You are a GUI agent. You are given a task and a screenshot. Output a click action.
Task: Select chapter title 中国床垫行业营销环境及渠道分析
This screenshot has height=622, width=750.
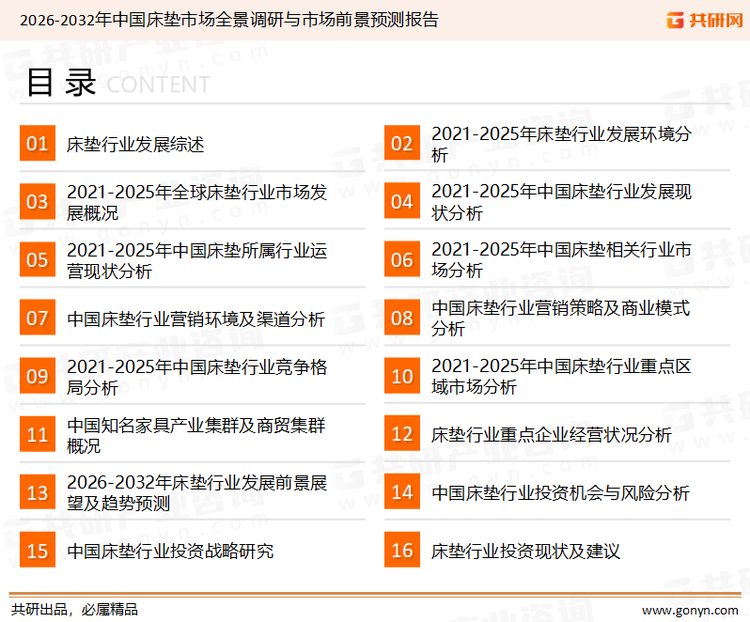[x=196, y=319]
